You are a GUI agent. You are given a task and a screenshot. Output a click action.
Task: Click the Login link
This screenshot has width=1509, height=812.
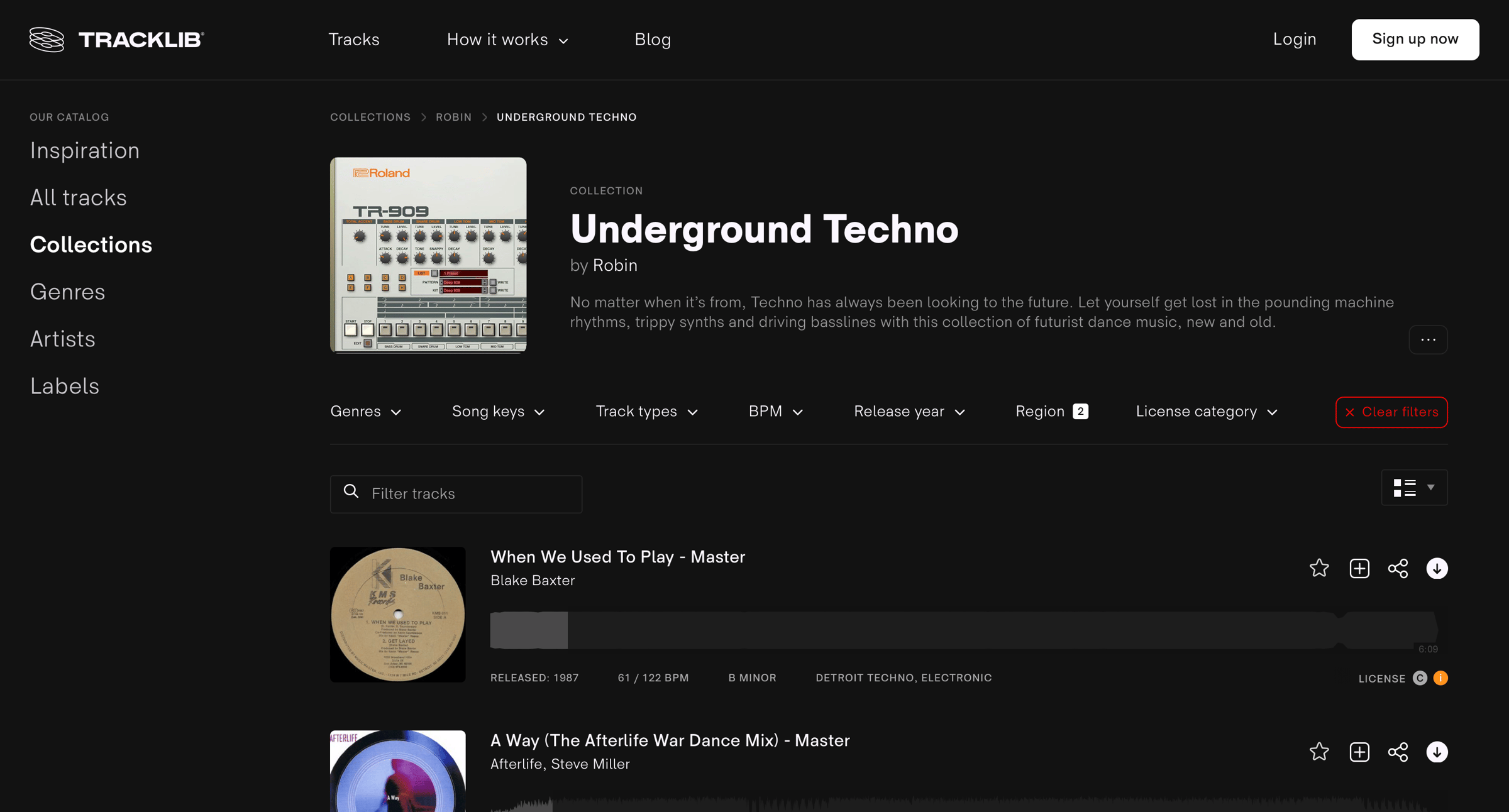[1295, 39]
